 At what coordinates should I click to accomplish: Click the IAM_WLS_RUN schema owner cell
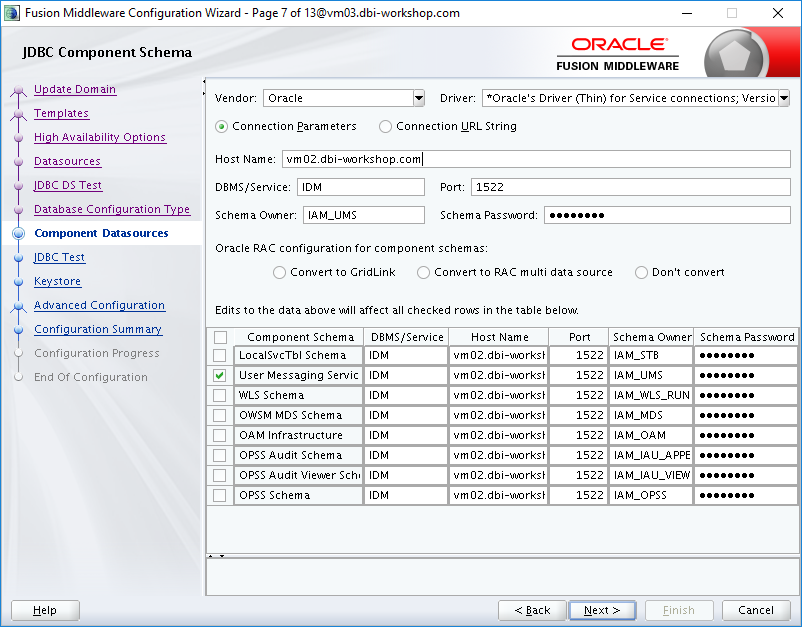point(651,395)
